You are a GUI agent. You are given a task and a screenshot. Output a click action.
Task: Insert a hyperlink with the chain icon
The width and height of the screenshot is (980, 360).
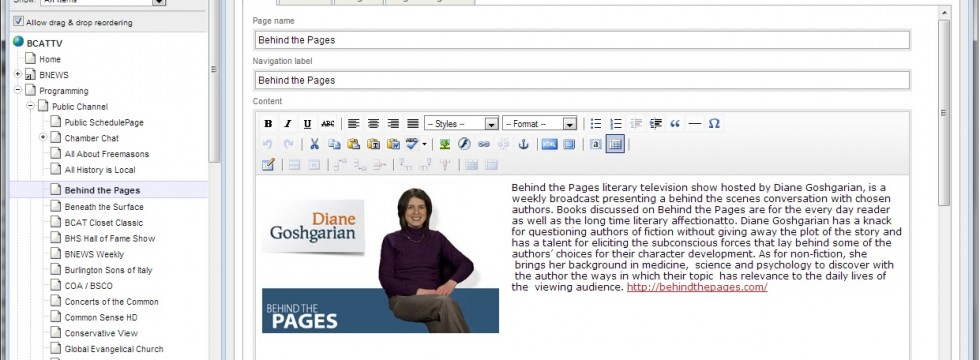tap(484, 144)
